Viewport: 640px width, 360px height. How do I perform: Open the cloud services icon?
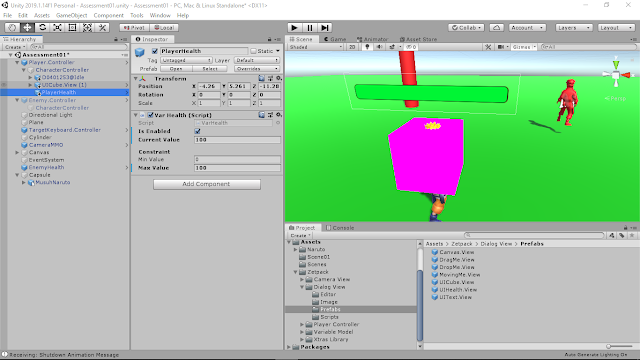pos(496,27)
